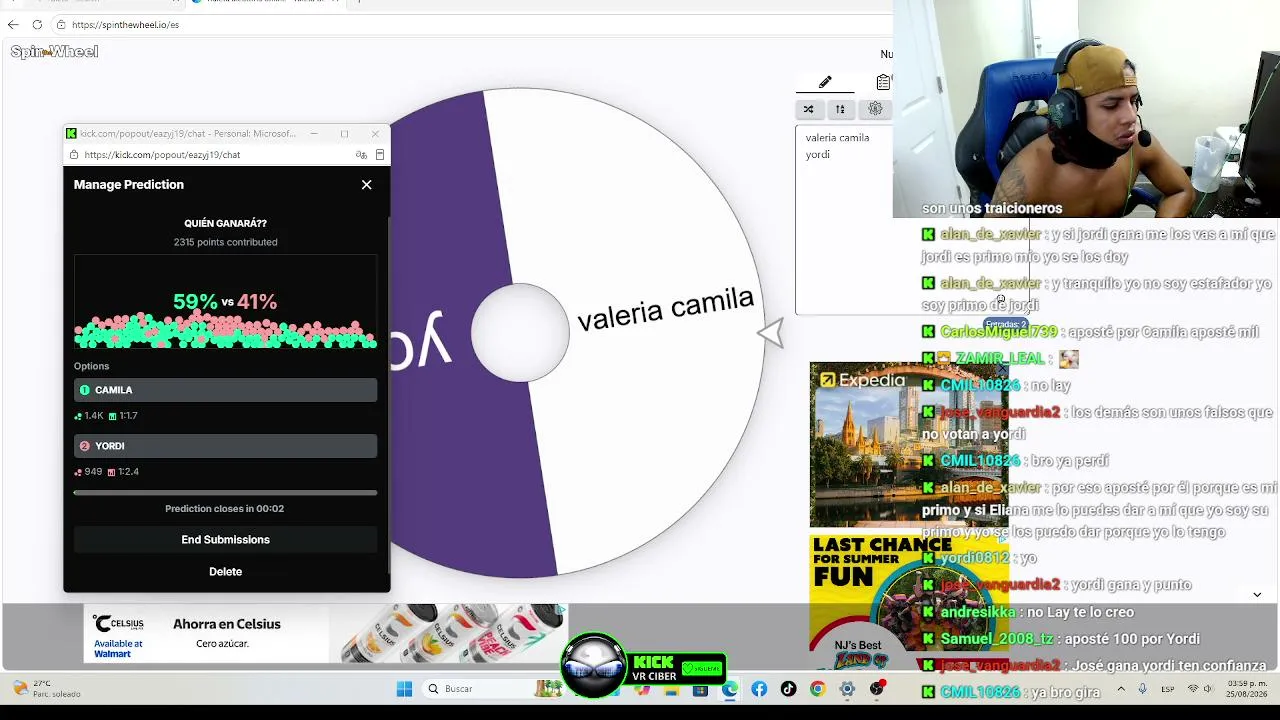Viewport: 1280px width, 720px height.
Task: Open the Celsius Walmart banner ad
Action: 326,633
